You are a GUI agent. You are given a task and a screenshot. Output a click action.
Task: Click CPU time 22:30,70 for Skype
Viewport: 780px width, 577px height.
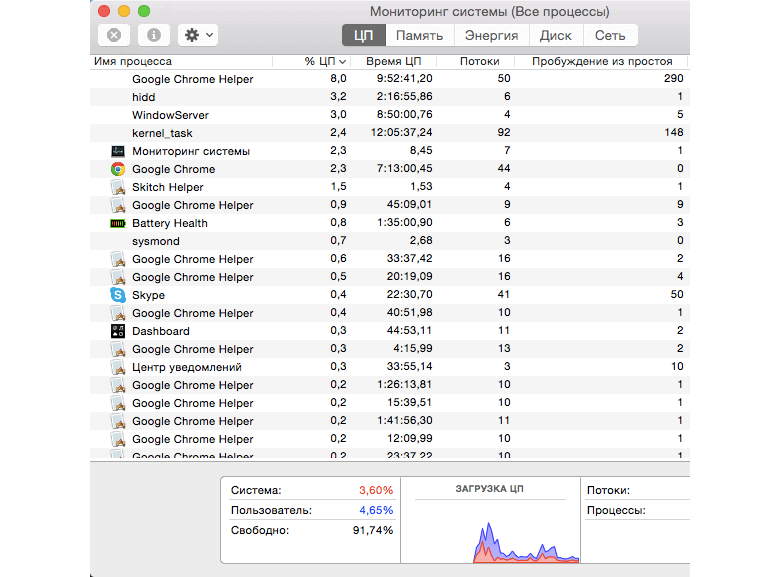pyautogui.click(x=409, y=294)
